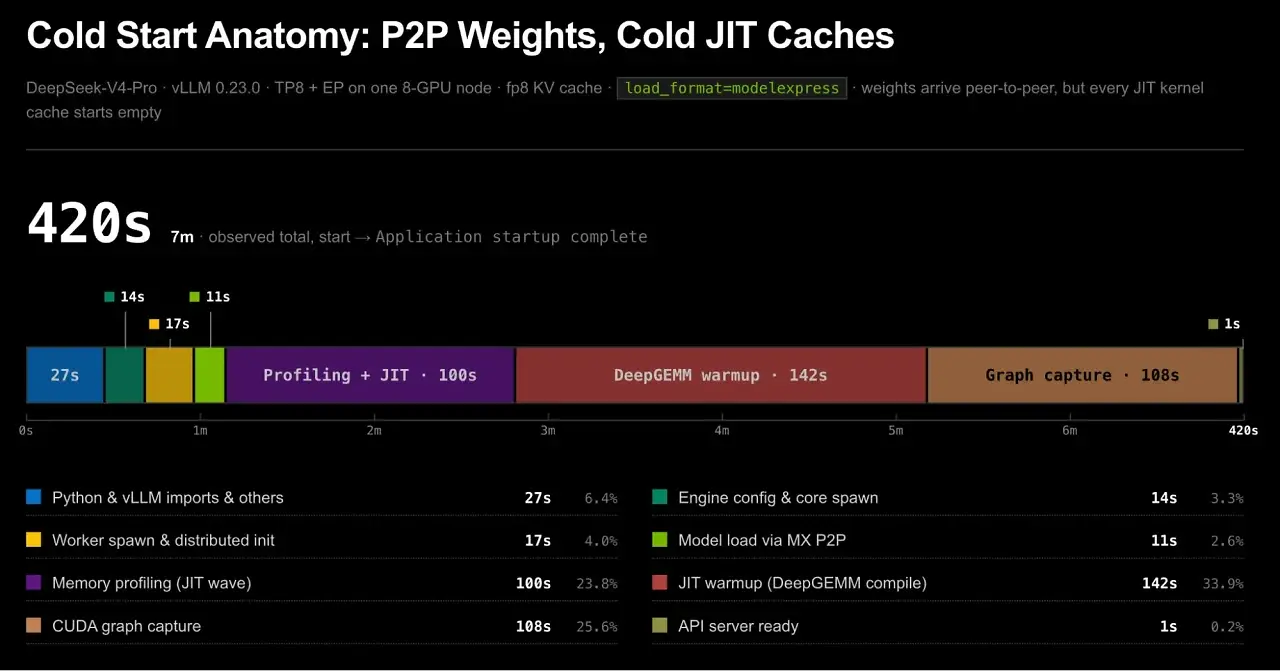
Task: Click the teal Engine config legend swatch
Action: point(660,497)
